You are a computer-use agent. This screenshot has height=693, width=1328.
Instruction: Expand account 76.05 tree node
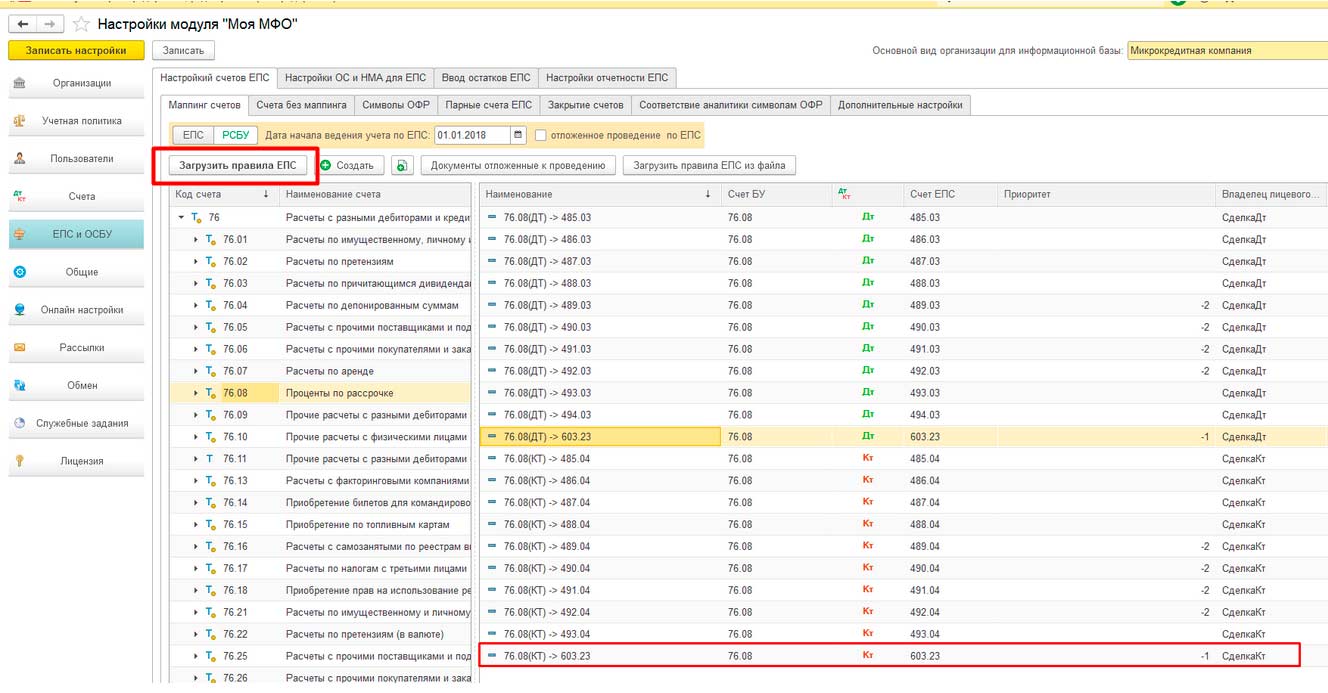[x=196, y=327]
